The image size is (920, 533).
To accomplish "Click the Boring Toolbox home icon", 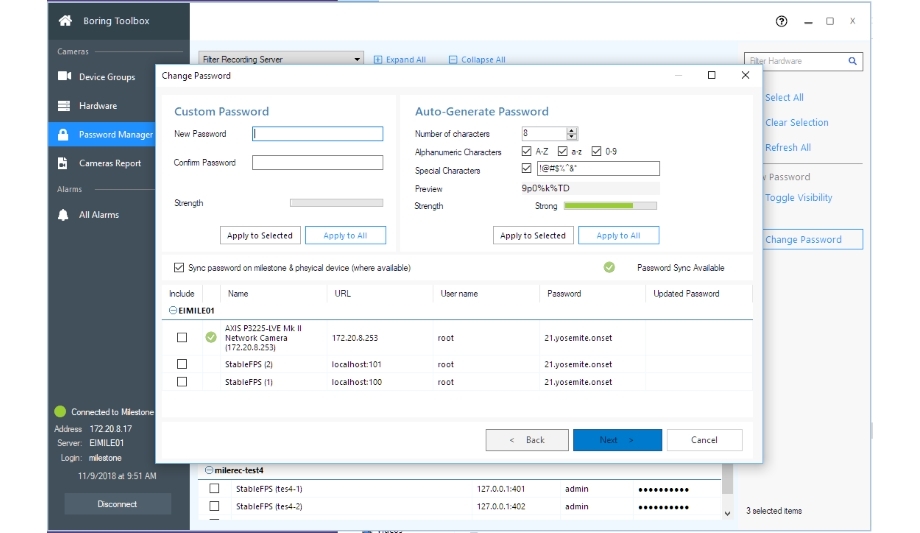I will click(x=65, y=20).
